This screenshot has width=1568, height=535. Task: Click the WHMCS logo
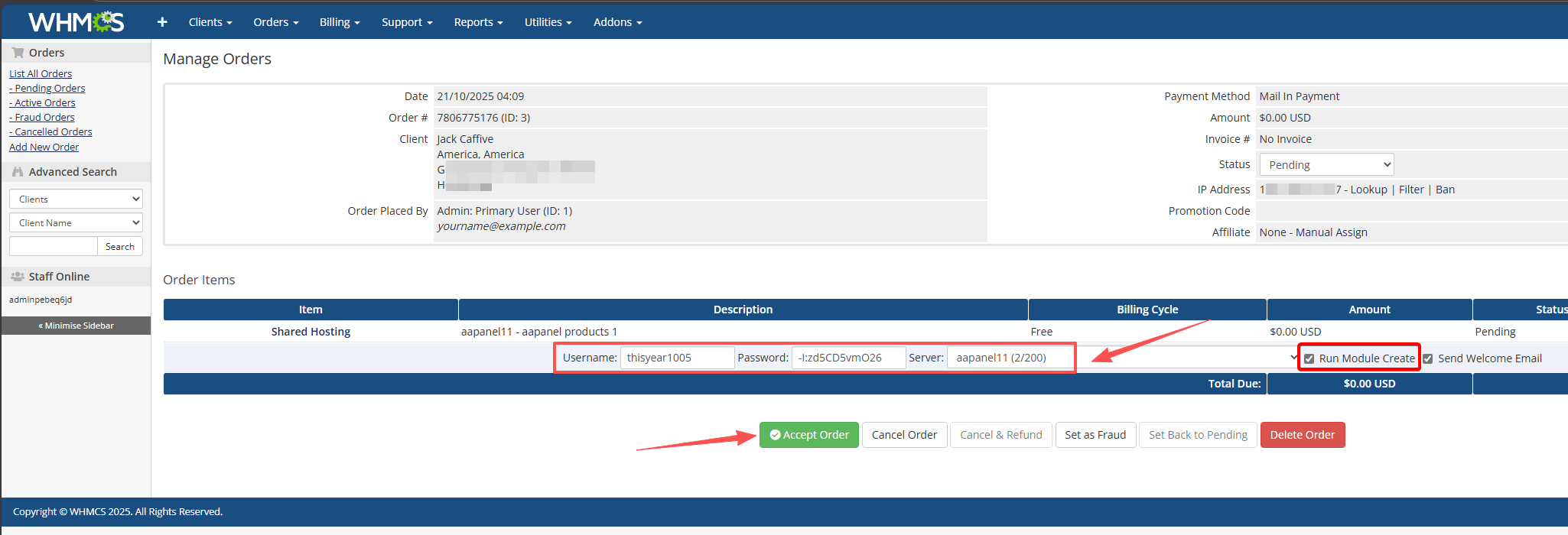click(76, 22)
